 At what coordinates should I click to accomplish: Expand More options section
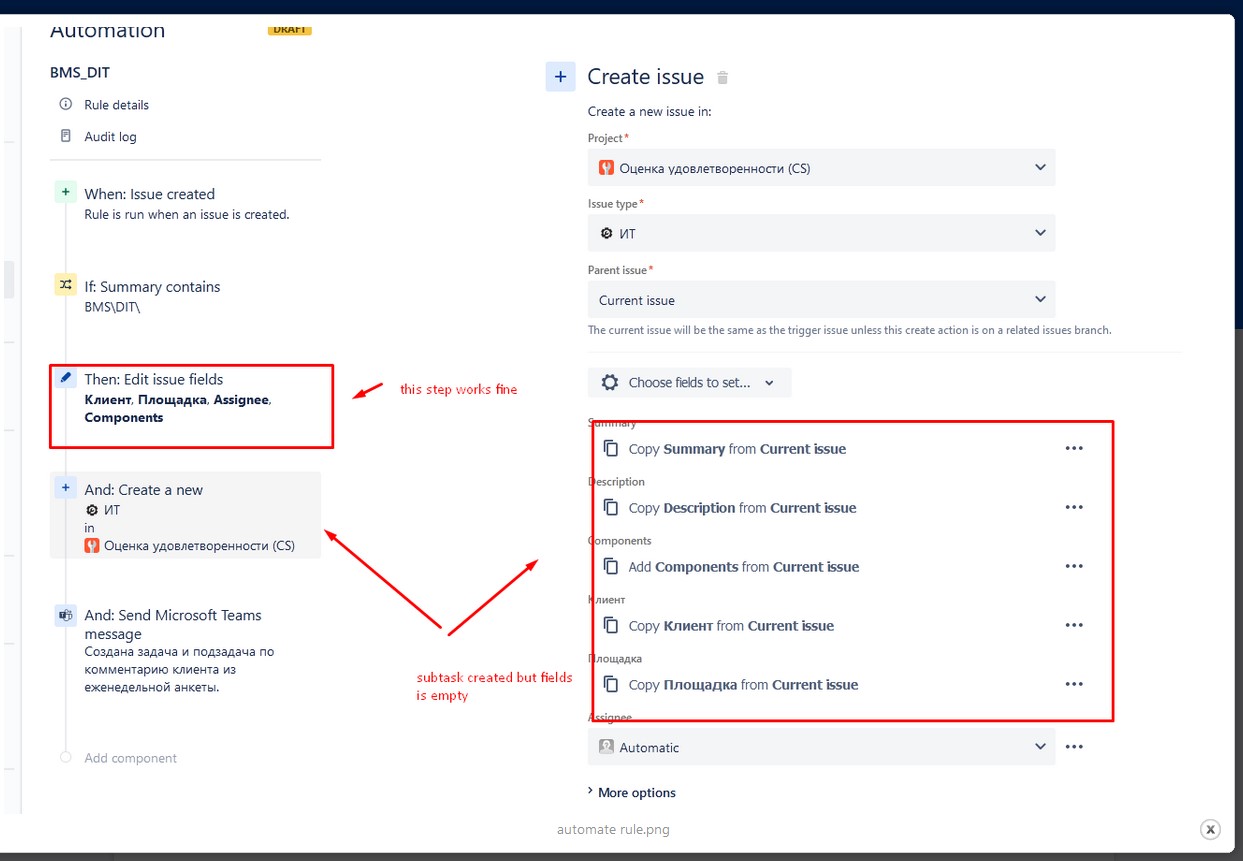pos(632,793)
